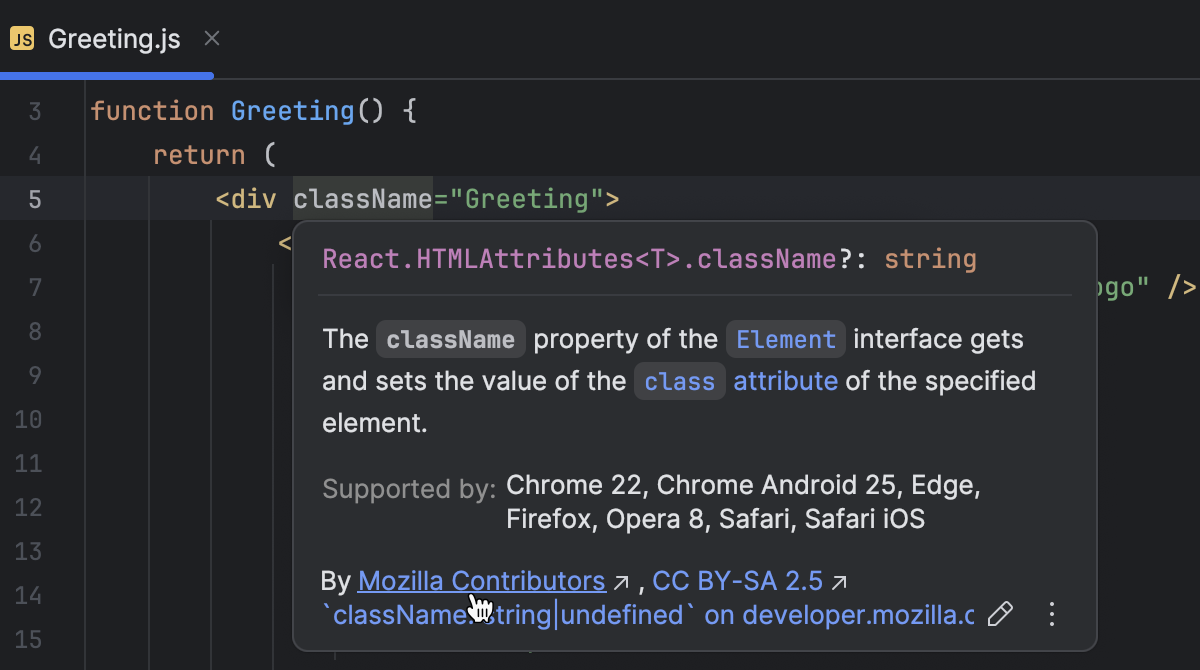Follow the Element interface link
Screen dimensions: 1200x670
pos(786,340)
